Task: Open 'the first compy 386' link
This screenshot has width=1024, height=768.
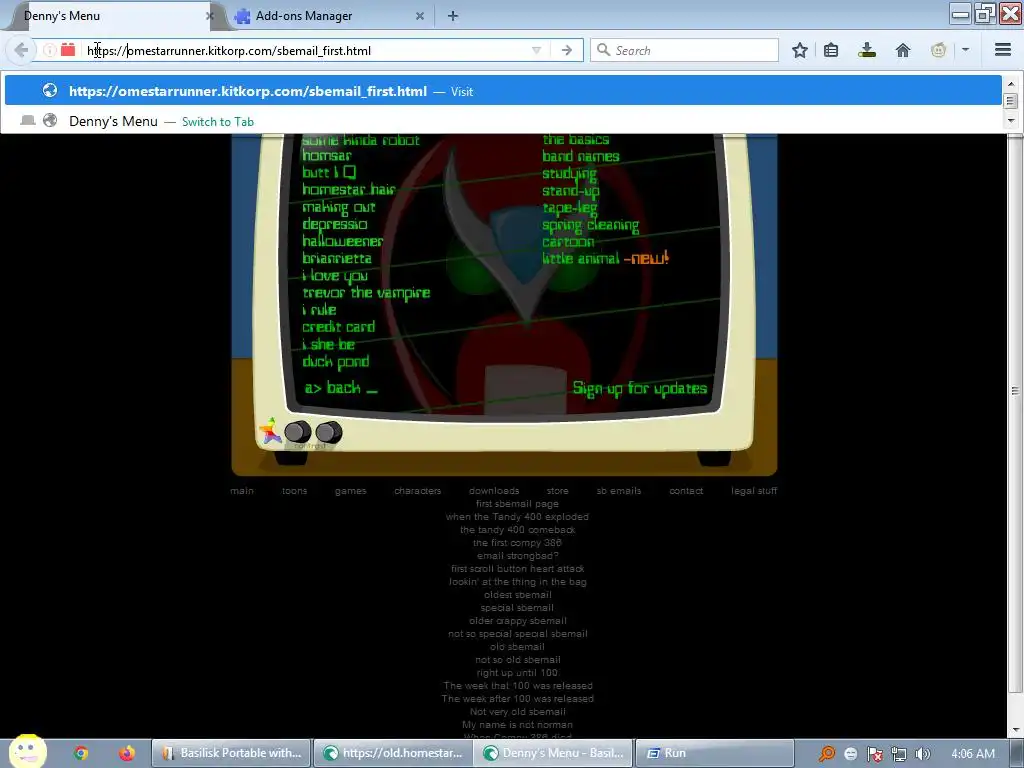Action: click(x=517, y=543)
